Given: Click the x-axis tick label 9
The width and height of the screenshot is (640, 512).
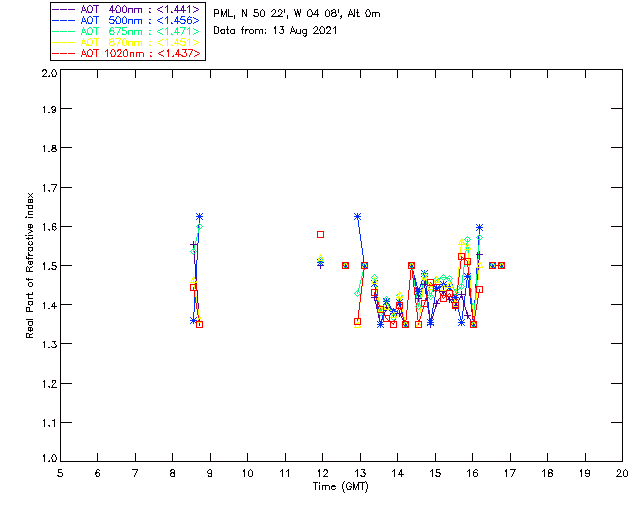Looking at the screenshot, I should click(x=210, y=473).
